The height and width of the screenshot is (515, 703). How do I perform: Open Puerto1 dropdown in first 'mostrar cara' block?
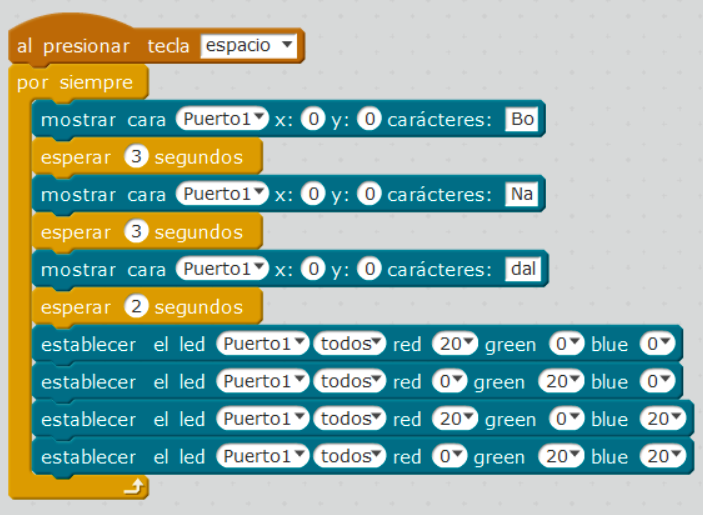coord(222,119)
